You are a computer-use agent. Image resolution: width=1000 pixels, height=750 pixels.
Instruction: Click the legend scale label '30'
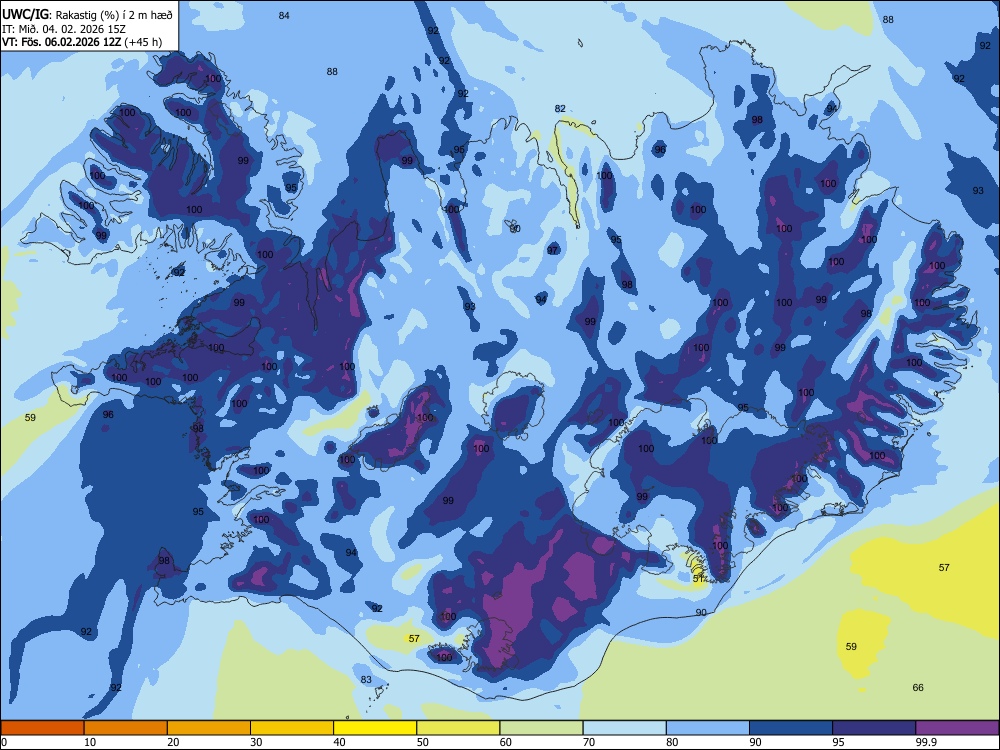[x=256, y=742]
